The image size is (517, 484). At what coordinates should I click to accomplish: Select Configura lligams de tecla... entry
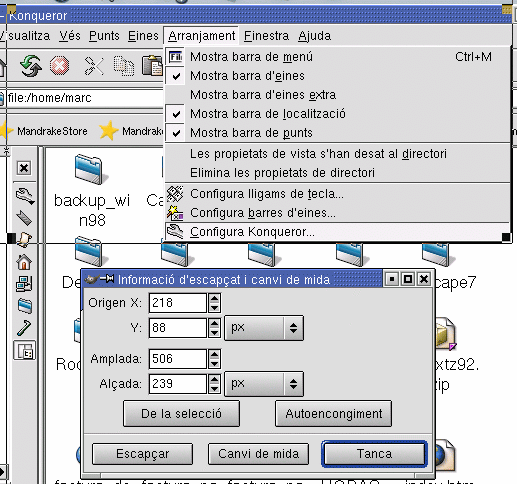click(x=337, y=194)
